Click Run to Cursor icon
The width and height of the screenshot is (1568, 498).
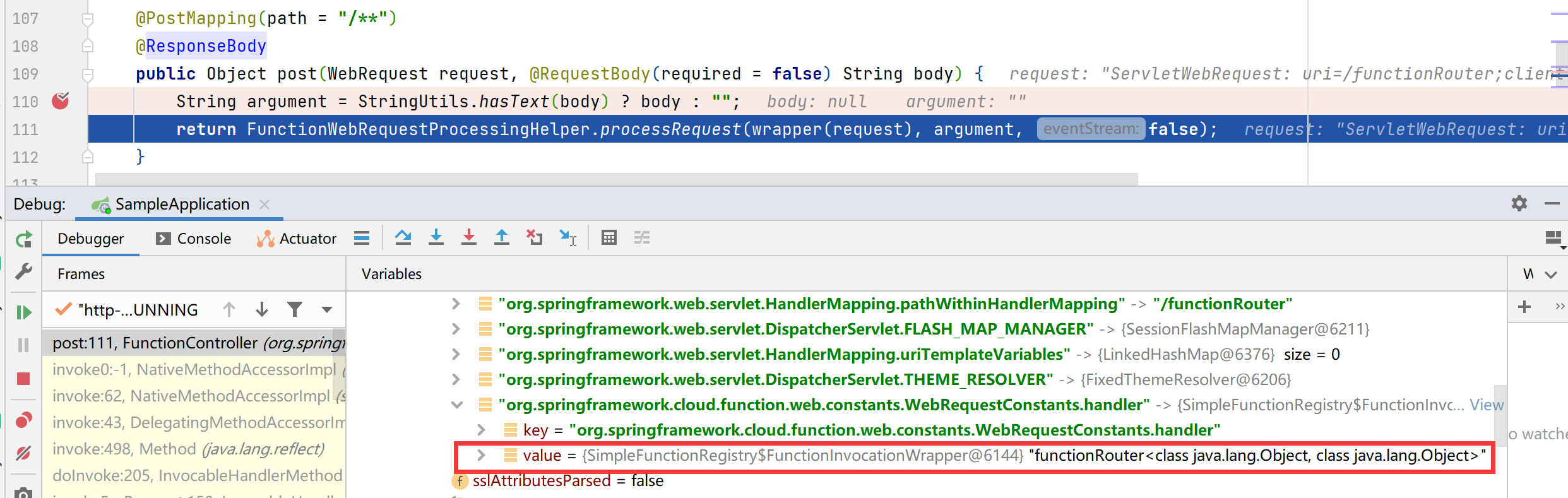567,238
